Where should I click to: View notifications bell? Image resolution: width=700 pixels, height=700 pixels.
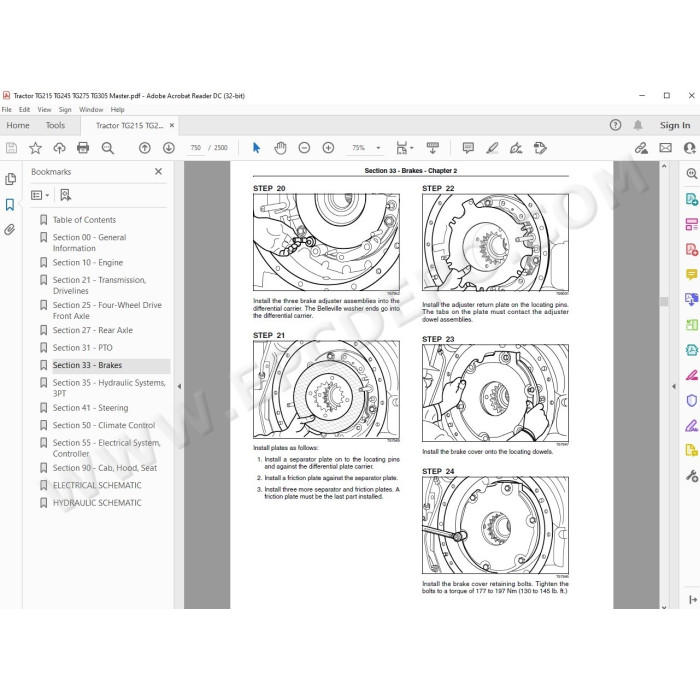click(x=638, y=125)
